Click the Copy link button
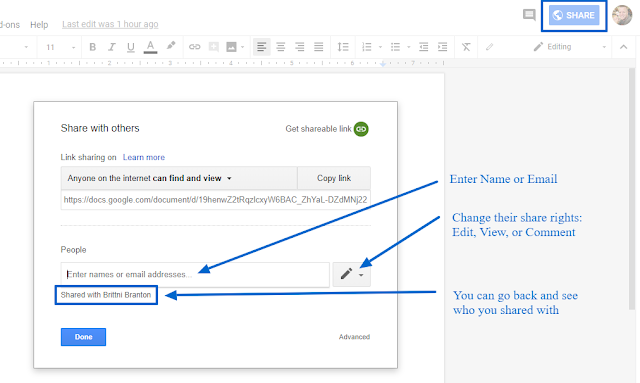This screenshot has height=383, width=640. click(x=334, y=178)
